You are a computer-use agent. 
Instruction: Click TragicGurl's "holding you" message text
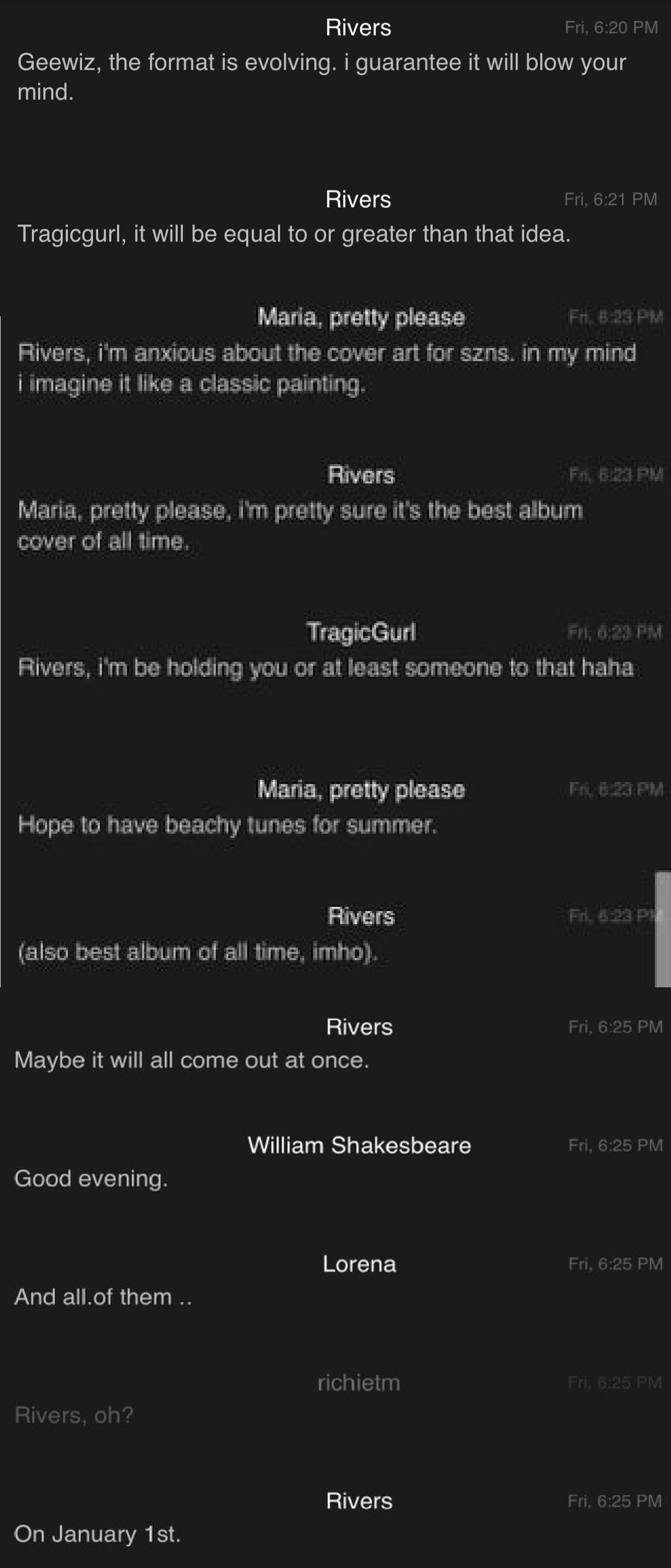pyautogui.click(x=326, y=668)
